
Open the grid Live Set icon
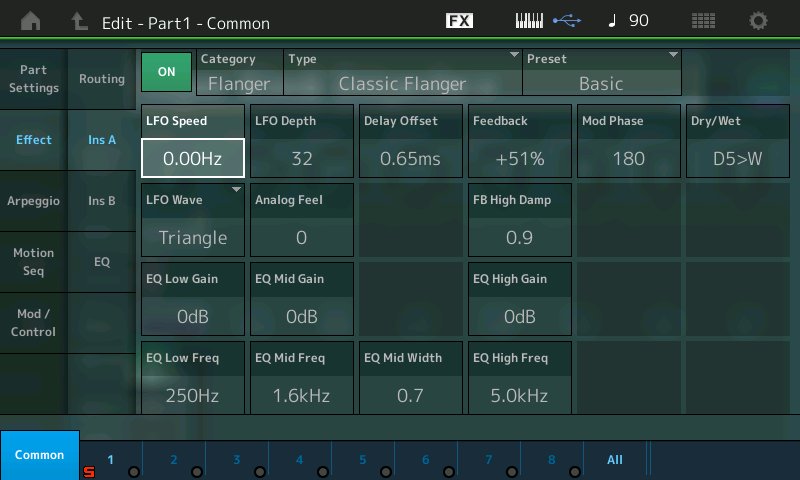click(703, 21)
